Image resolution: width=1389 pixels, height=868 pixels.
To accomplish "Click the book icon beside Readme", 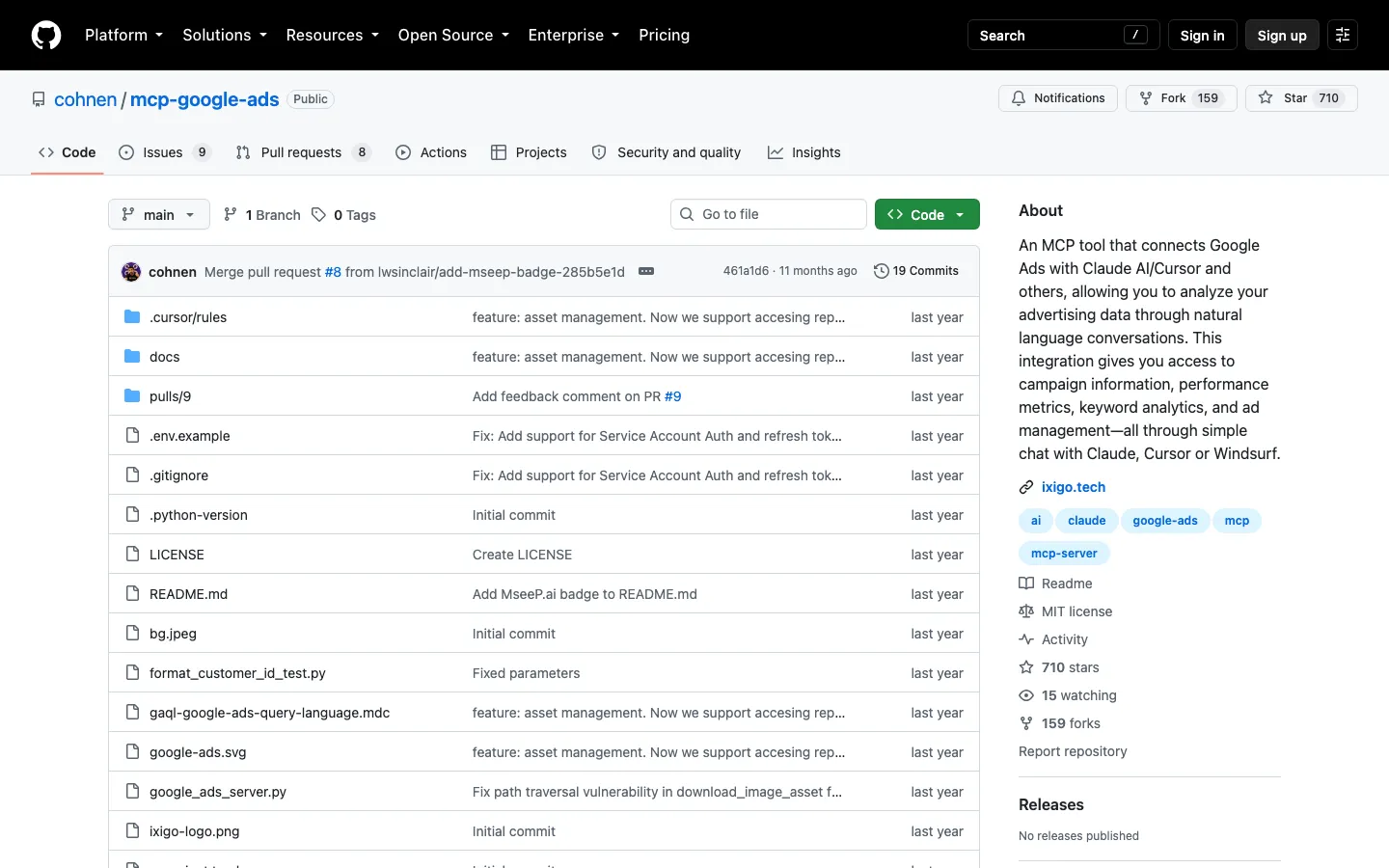I will pos(1026,583).
